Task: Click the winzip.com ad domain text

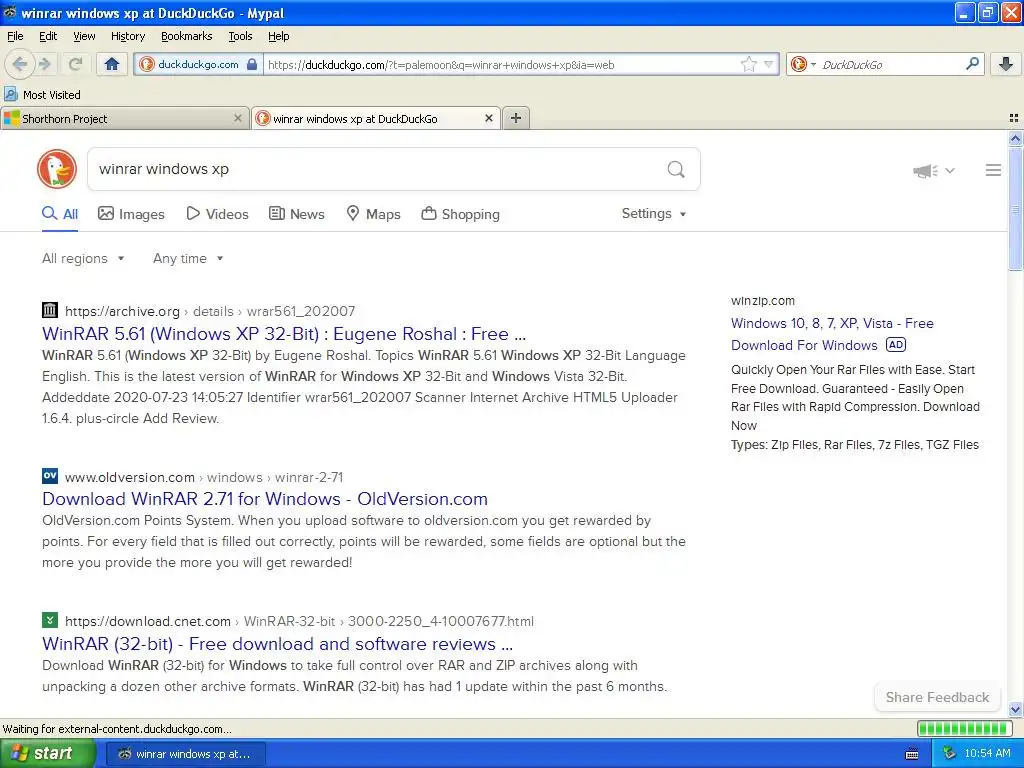Action: pos(763,301)
